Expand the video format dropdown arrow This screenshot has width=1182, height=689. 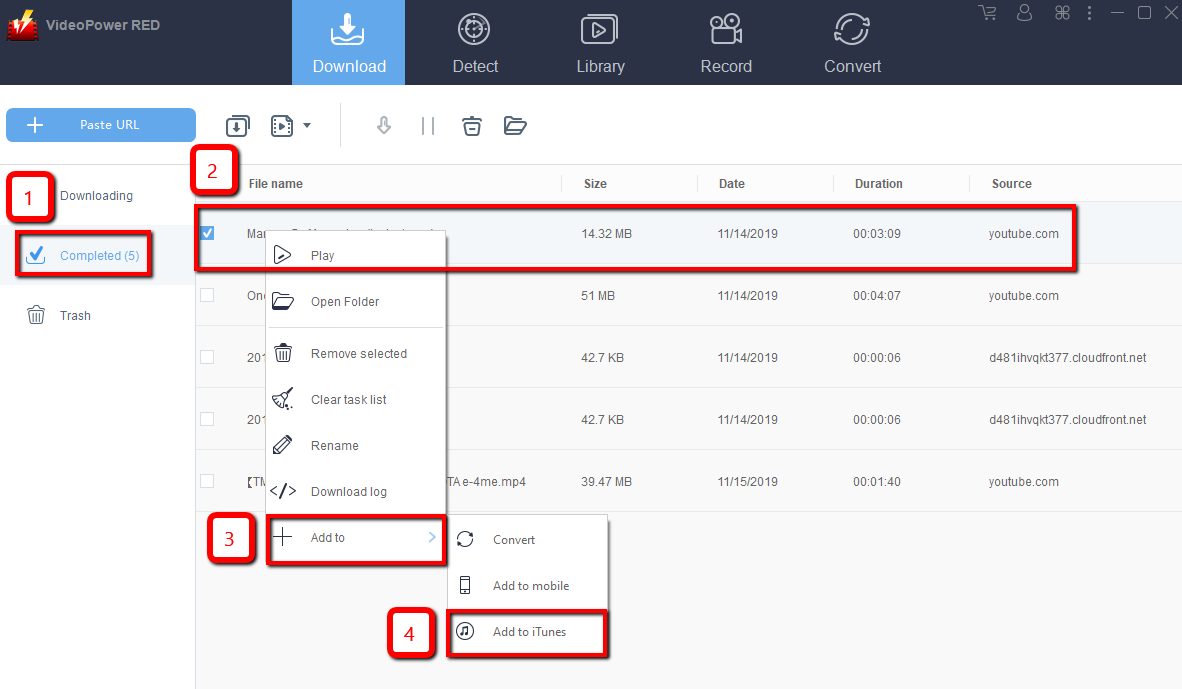(307, 126)
